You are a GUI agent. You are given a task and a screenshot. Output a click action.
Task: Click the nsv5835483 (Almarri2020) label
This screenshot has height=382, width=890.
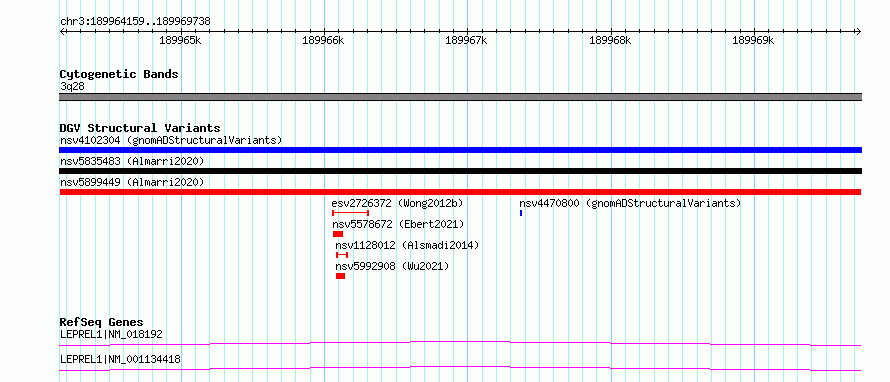click(132, 161)
